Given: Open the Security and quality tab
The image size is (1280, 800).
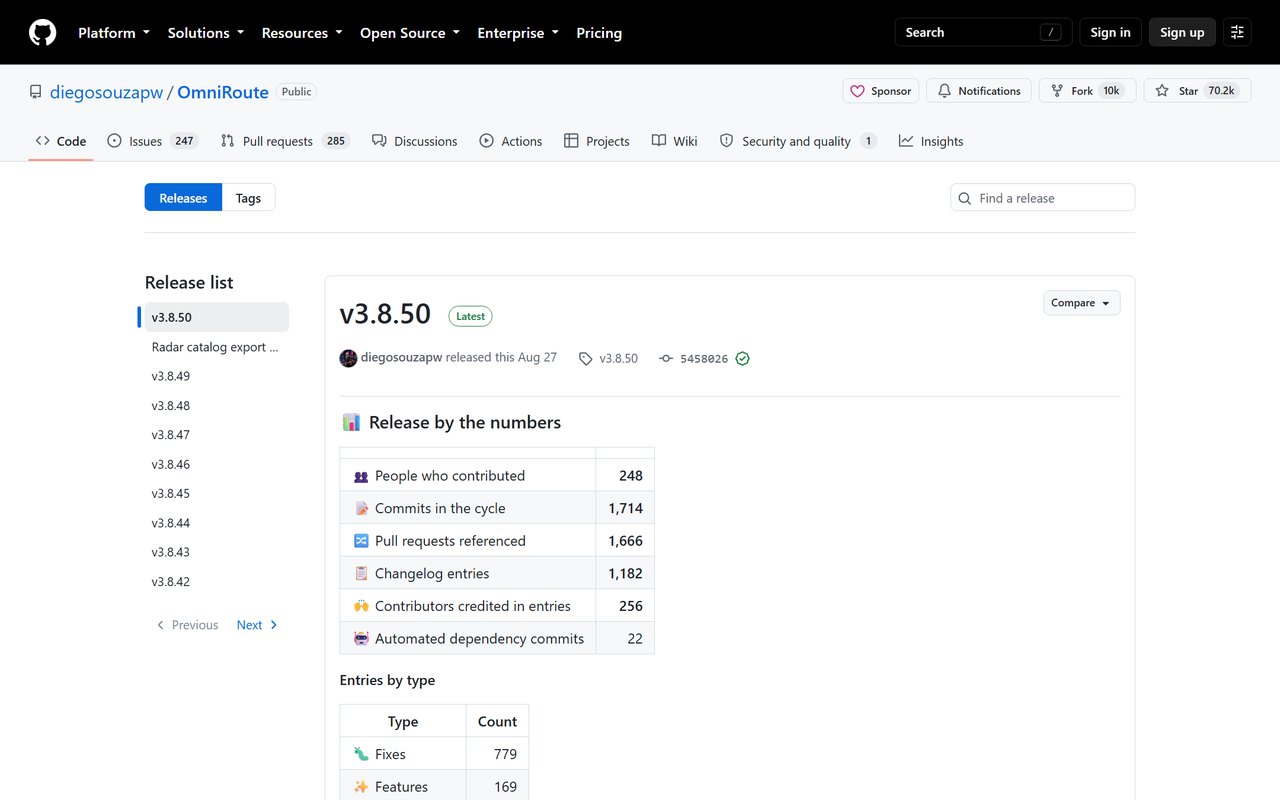Looking at the screenshot, I should (798, 141).
